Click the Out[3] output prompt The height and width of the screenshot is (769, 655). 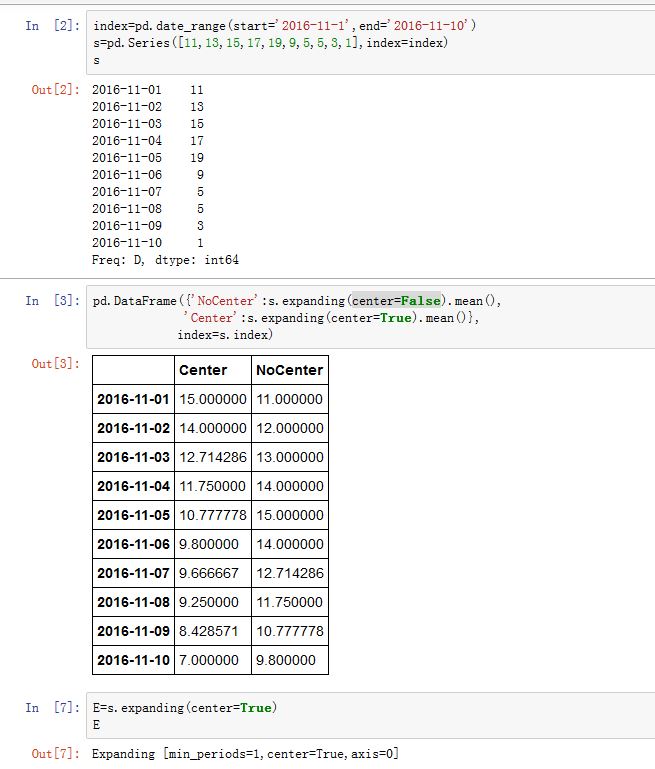55,364
